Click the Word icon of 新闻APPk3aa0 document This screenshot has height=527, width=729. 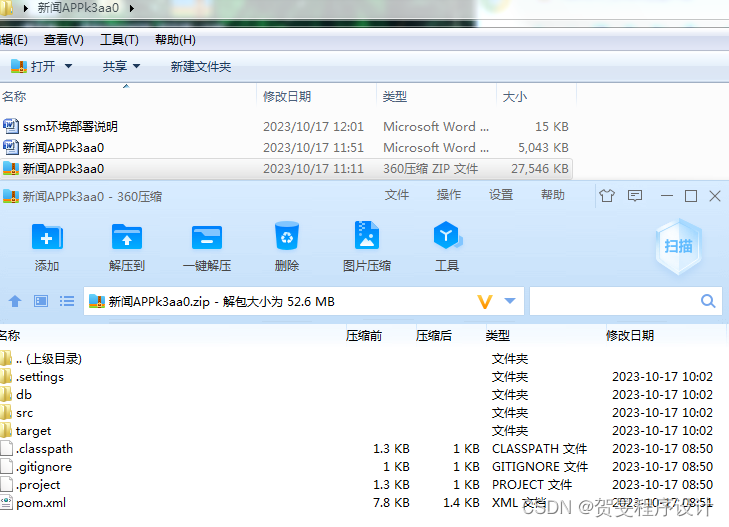11,147
